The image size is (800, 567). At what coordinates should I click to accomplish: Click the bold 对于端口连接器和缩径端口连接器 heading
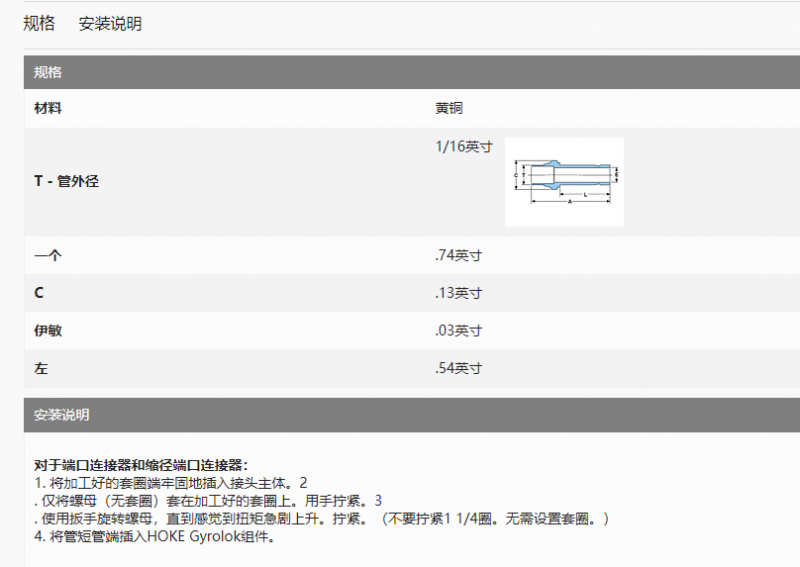(x=141, y=465)
